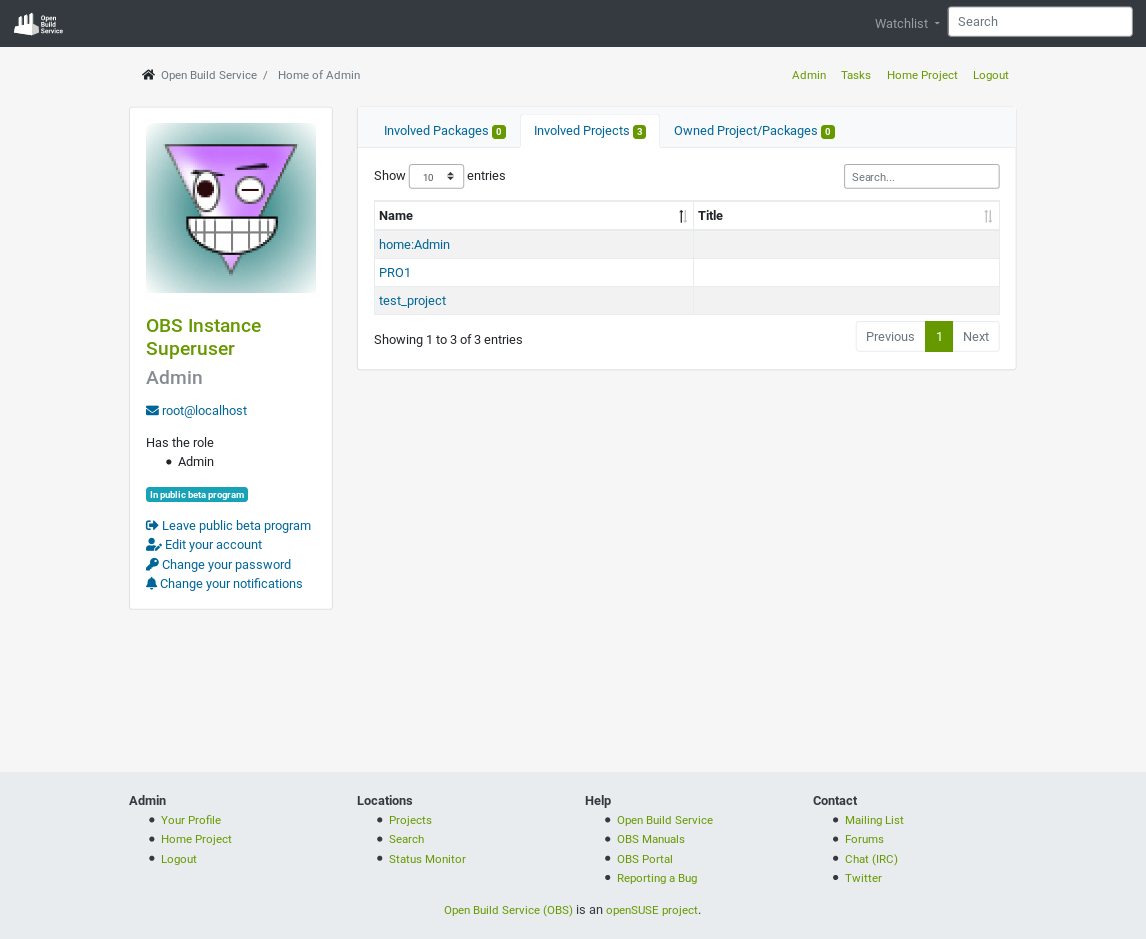Viewport: 1146px width, 939px height.
Task: Click the key icon for changing password
Action: point(151,564)
